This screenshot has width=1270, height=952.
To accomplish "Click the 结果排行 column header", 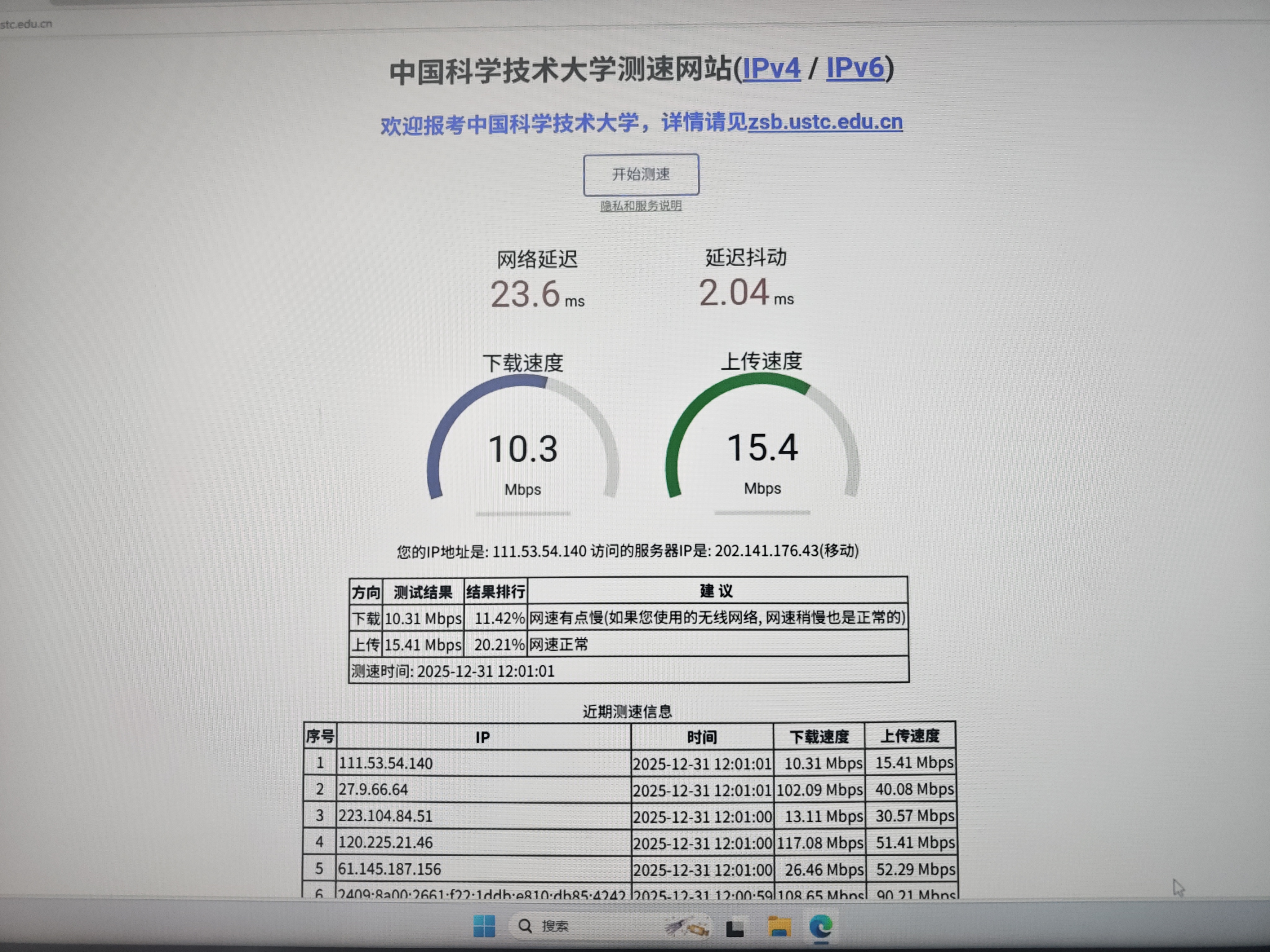I will 495,592.
